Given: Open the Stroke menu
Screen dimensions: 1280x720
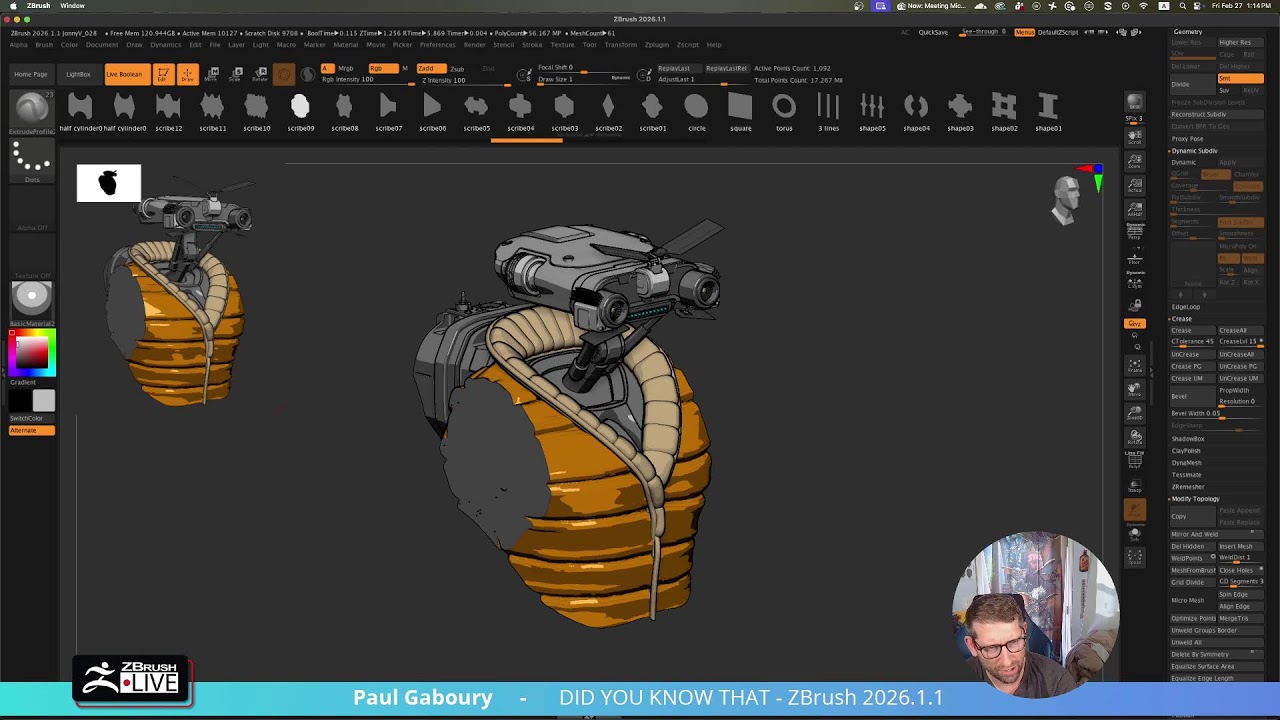Looking at the screenshot, I should [532, 45].
